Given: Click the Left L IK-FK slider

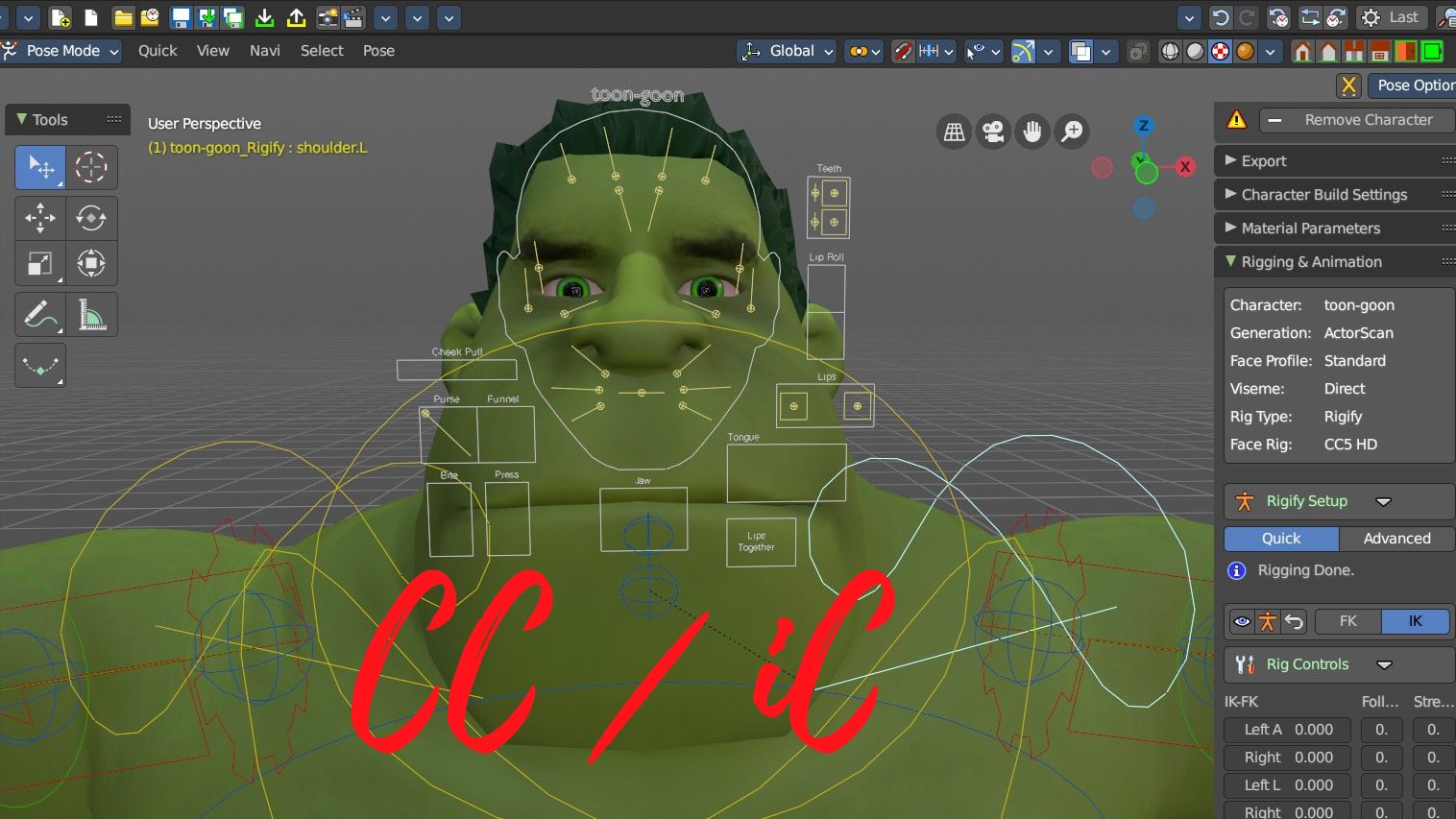Looking at the screenshot, I should [x=1287, y=785].
